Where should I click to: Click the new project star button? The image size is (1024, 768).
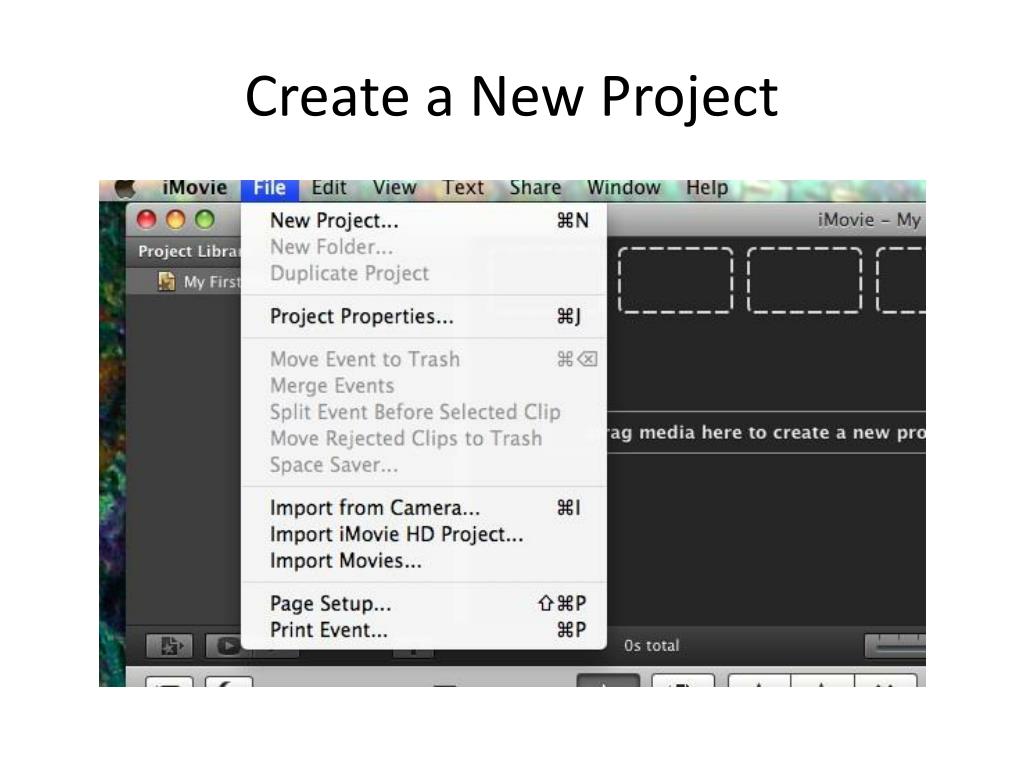coord(168,647)
